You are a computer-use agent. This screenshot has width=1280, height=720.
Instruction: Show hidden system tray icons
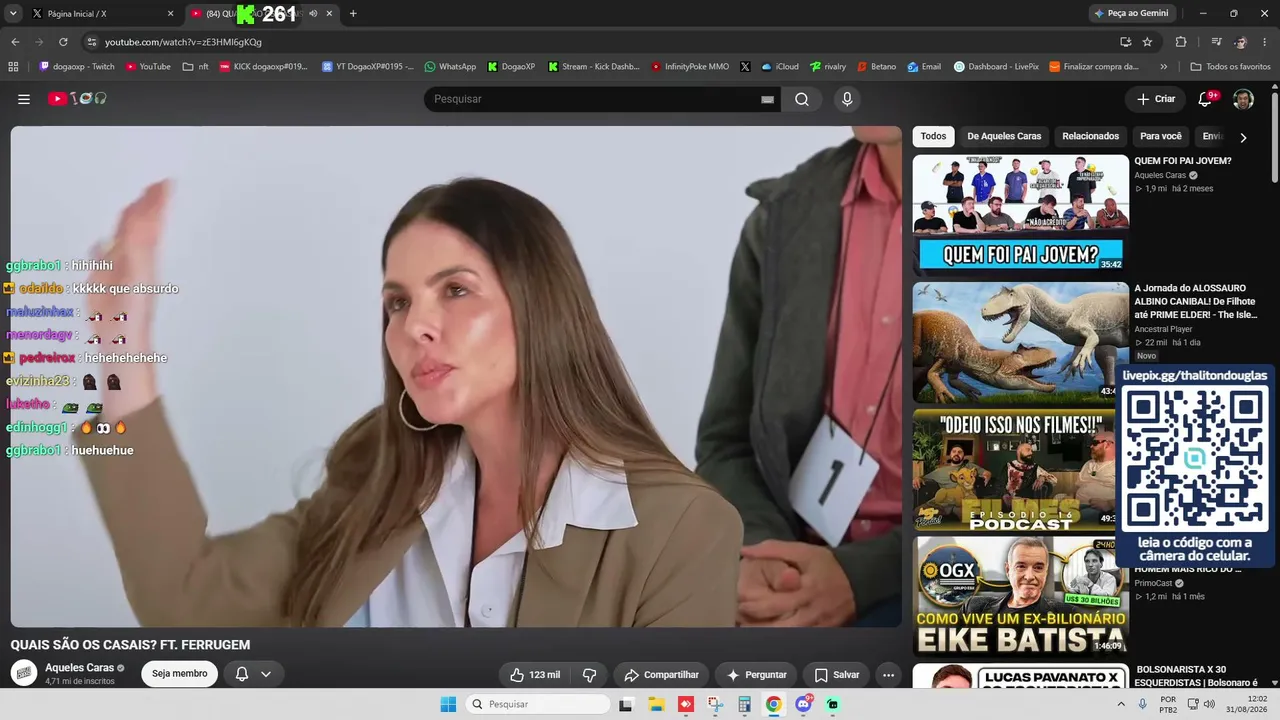(1121, 704)
